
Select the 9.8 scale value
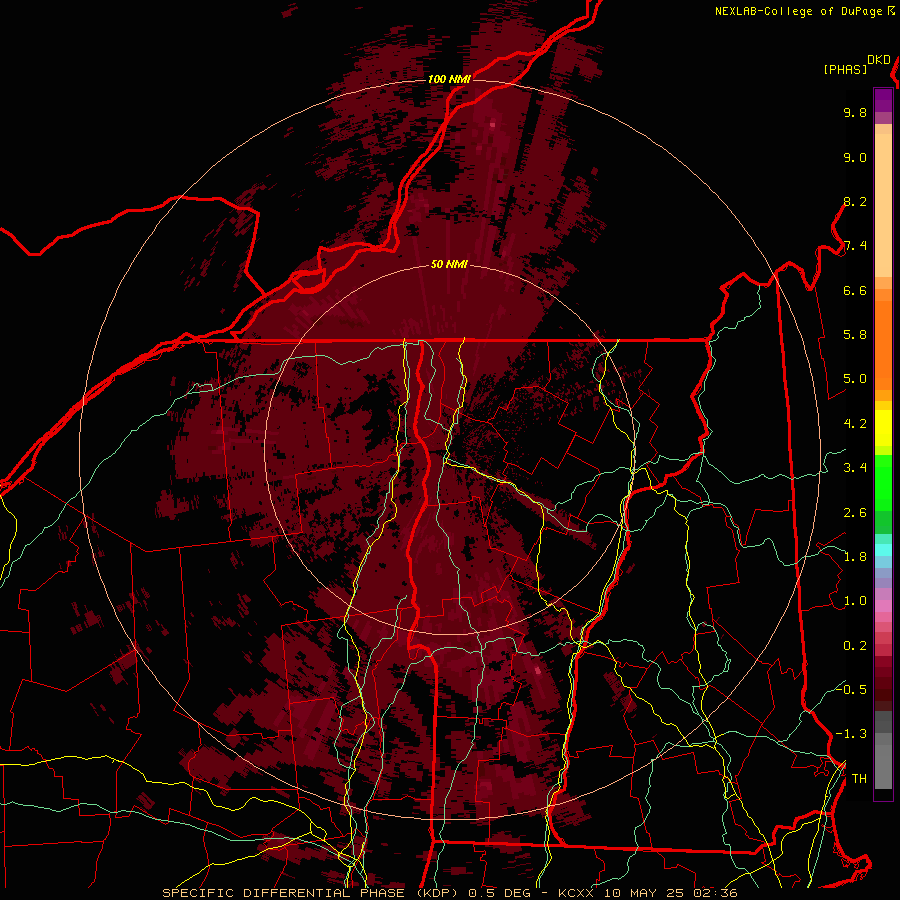(x=855, y=112)
